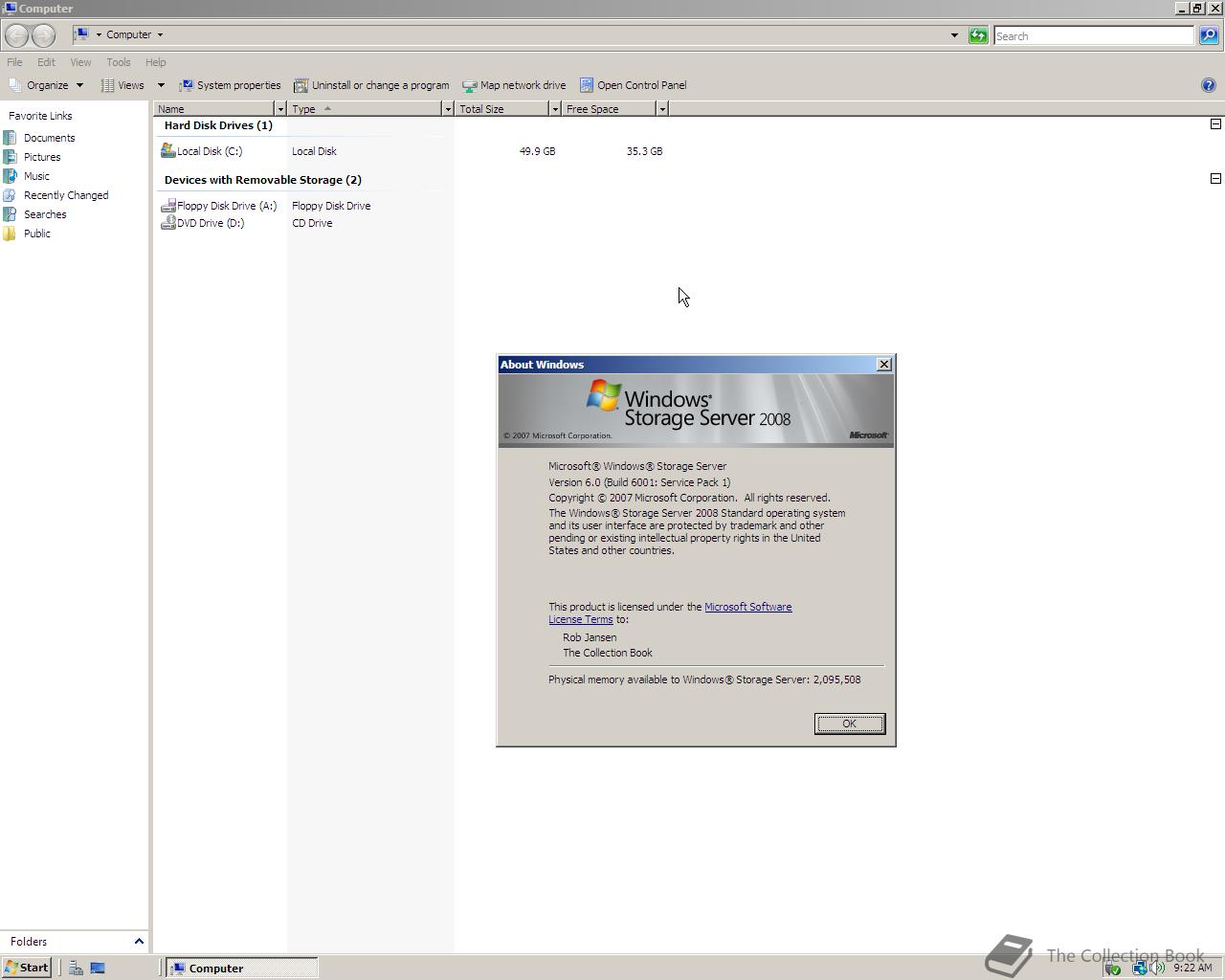
Task: Click the Floppy Disk Drive type text
Action: click(331, 206)
